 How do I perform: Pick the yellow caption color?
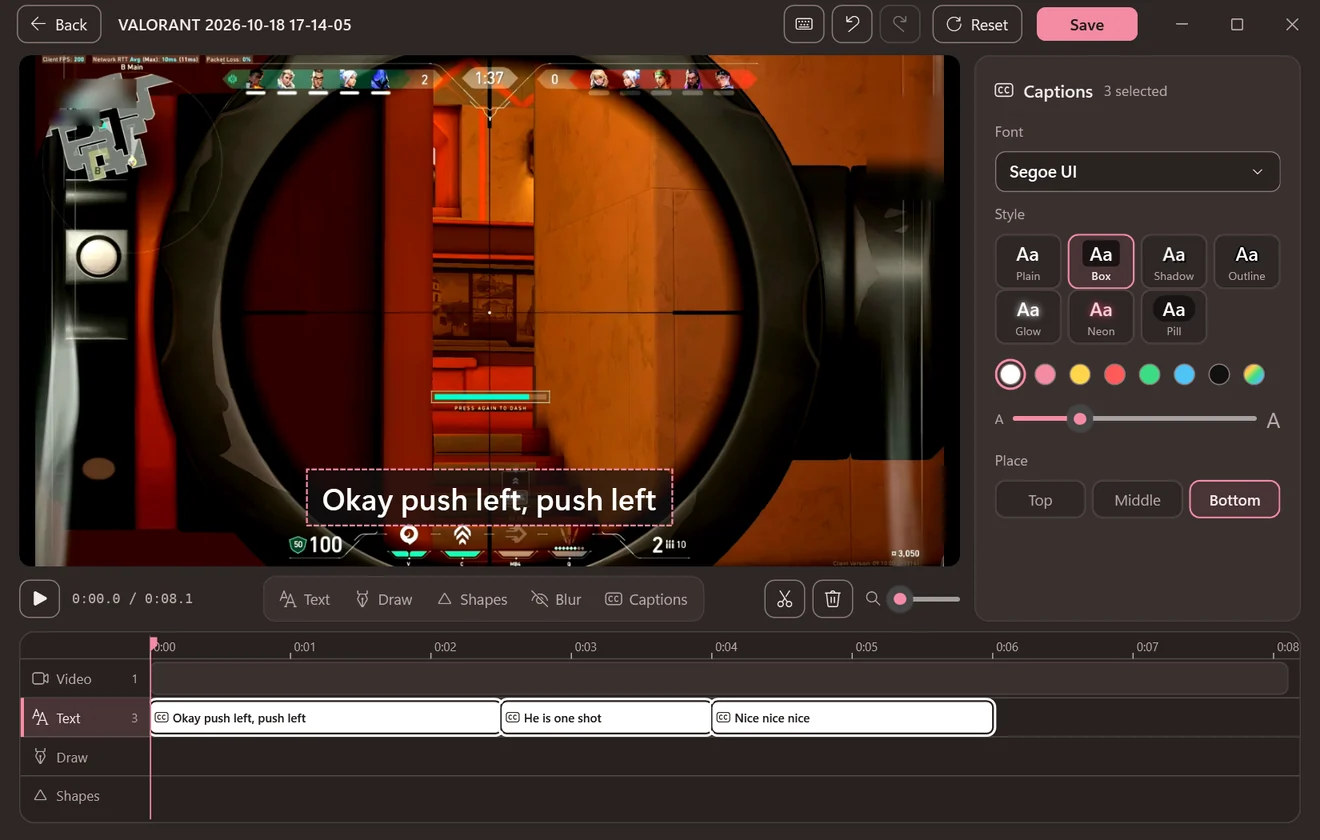coord(1080,374)
